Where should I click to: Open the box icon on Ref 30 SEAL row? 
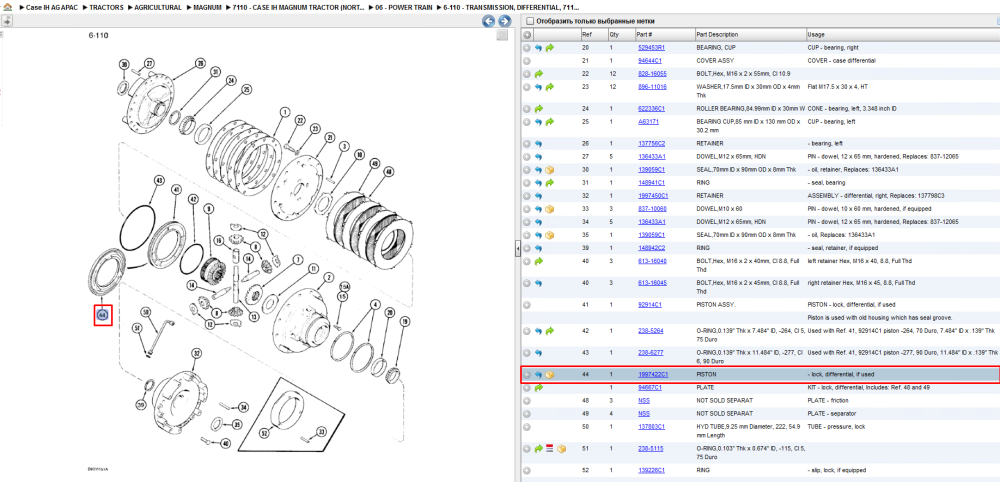click(x=550, y=170)
